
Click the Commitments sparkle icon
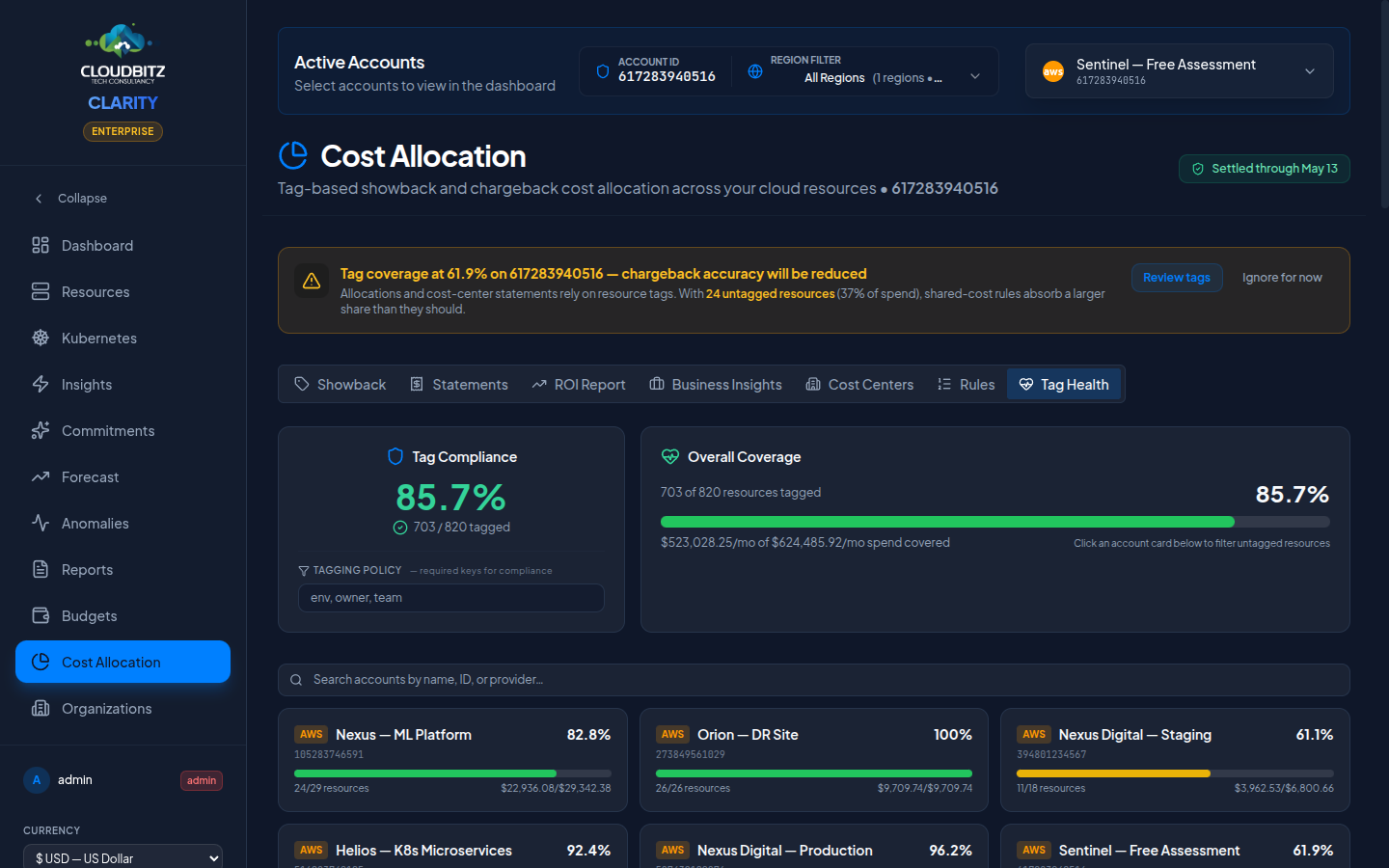tap(41, 430)
